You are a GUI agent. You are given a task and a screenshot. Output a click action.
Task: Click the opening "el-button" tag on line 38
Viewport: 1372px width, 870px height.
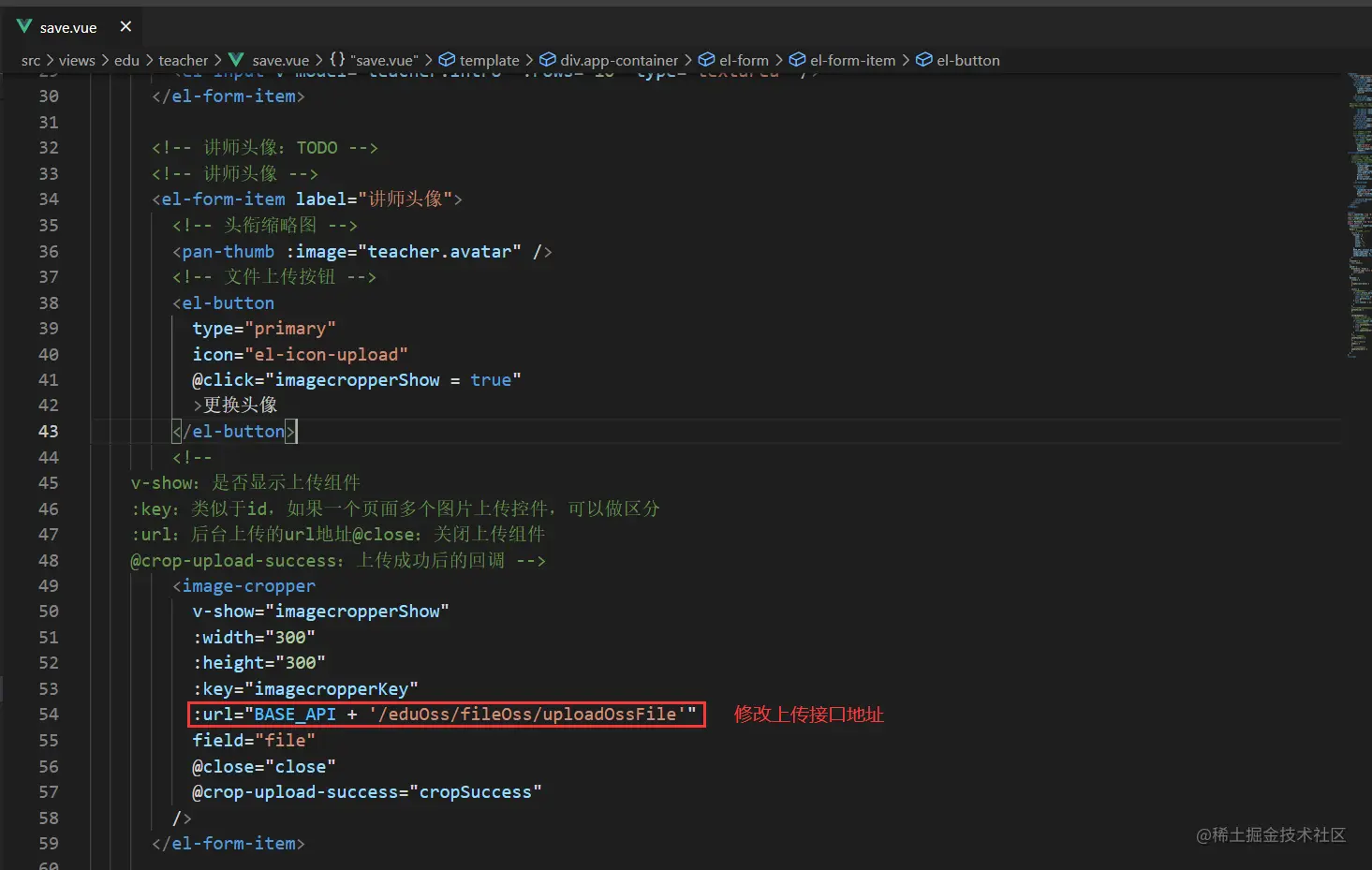229,303
